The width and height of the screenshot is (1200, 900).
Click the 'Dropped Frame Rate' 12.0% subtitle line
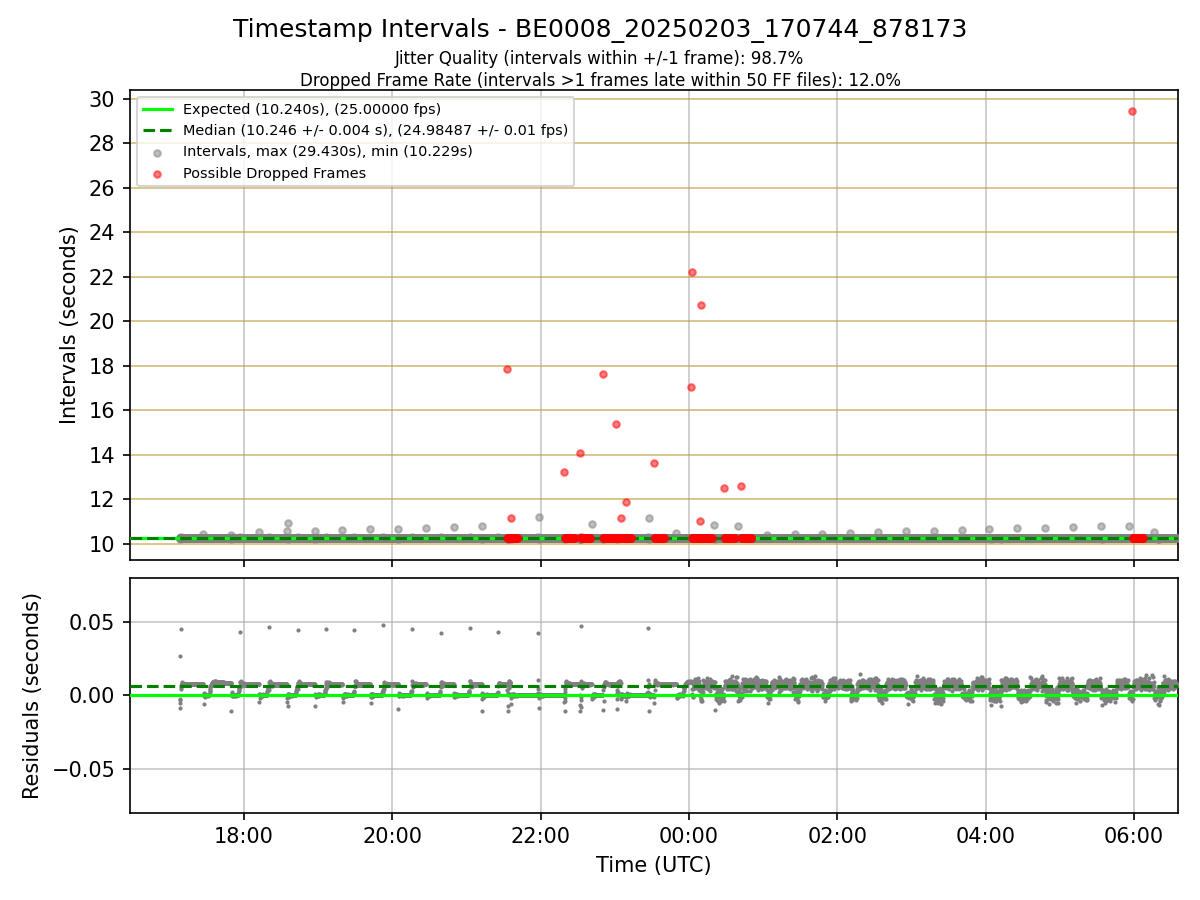tap(600, 80)
